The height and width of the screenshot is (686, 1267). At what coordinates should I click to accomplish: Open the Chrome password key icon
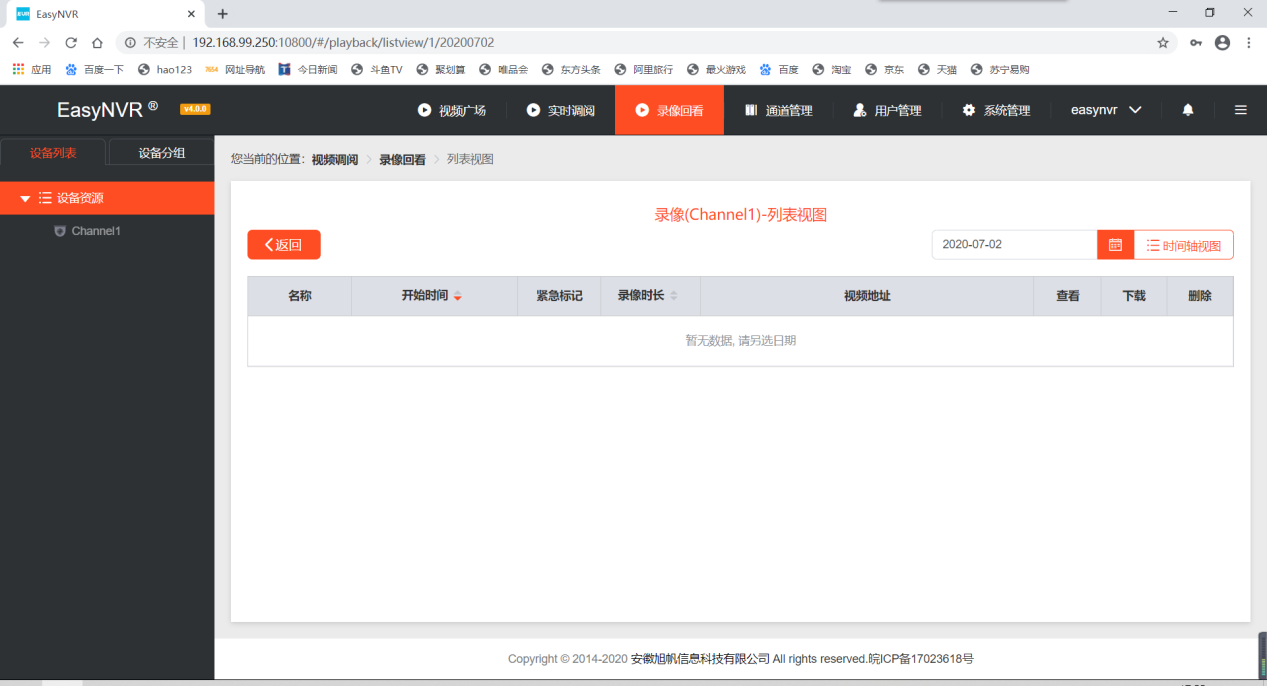click(x=1196, y=43)
